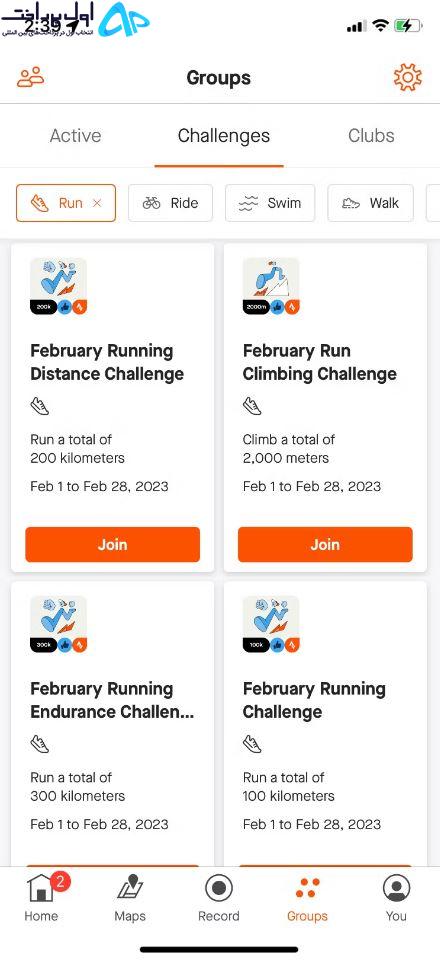This screenshot has height=960, width=440.
Task: Join the February Running Distance Challenge
Action: [113, 544]
